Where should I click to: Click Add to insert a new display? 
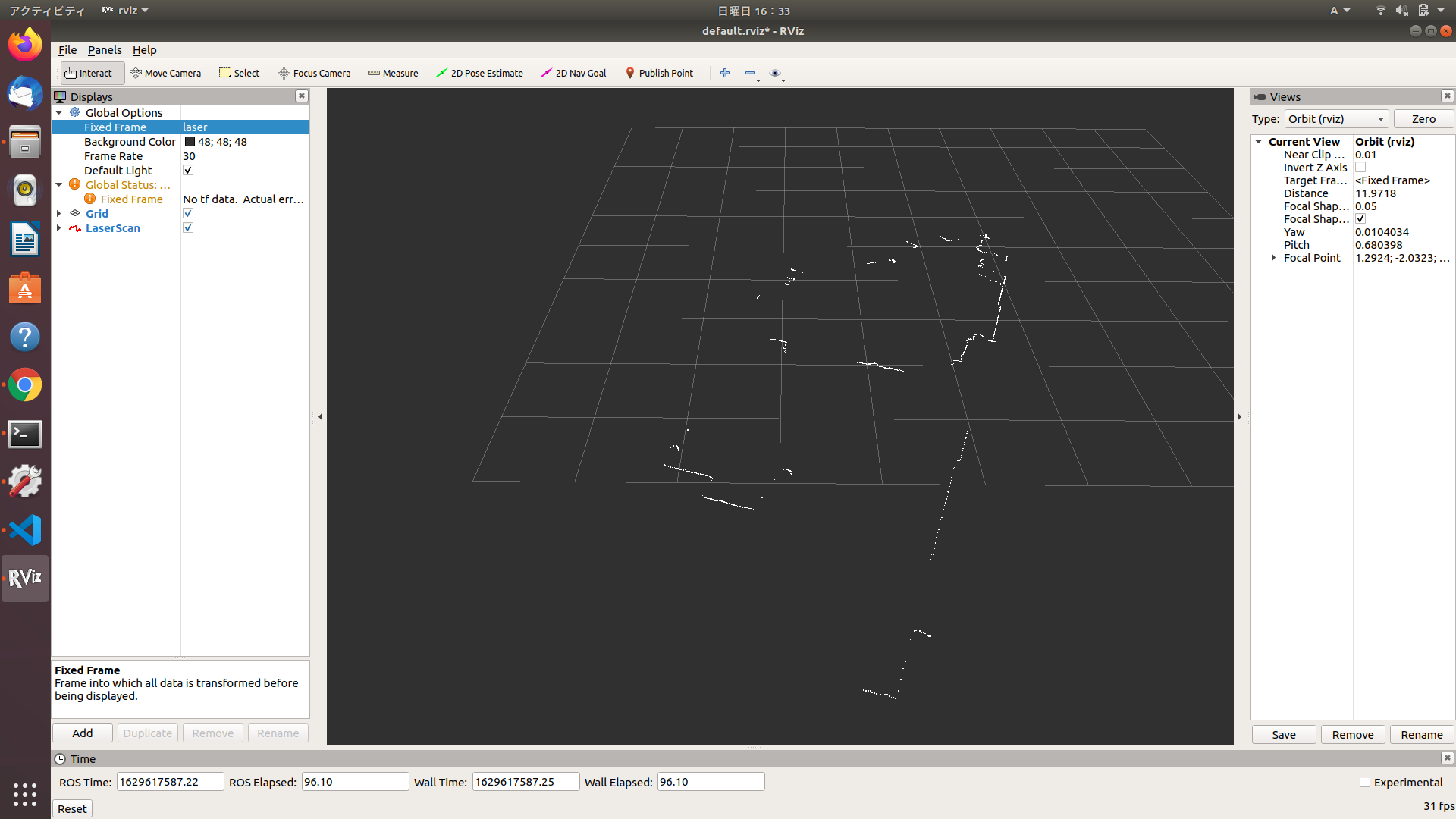[82, 733]
